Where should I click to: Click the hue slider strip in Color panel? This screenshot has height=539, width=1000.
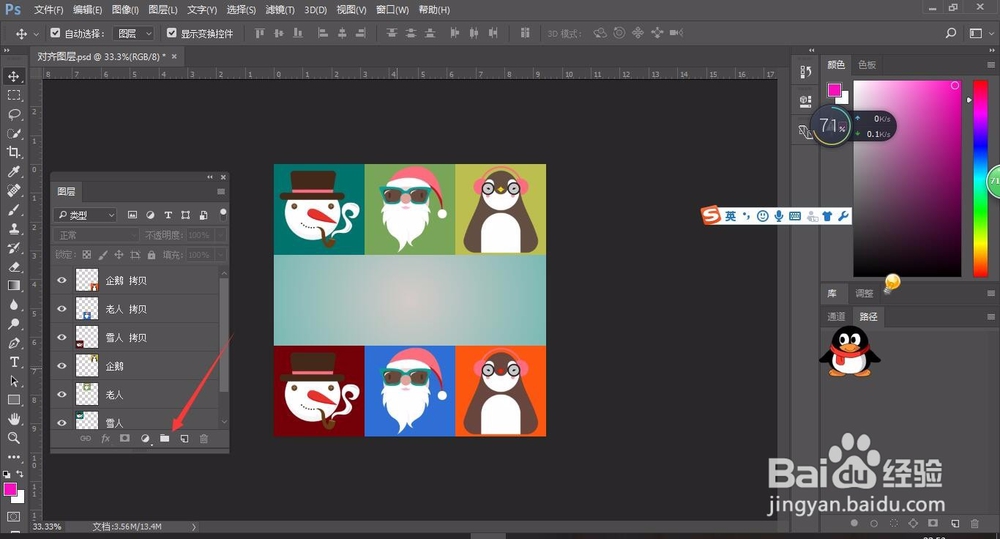(x=980, y=179)
